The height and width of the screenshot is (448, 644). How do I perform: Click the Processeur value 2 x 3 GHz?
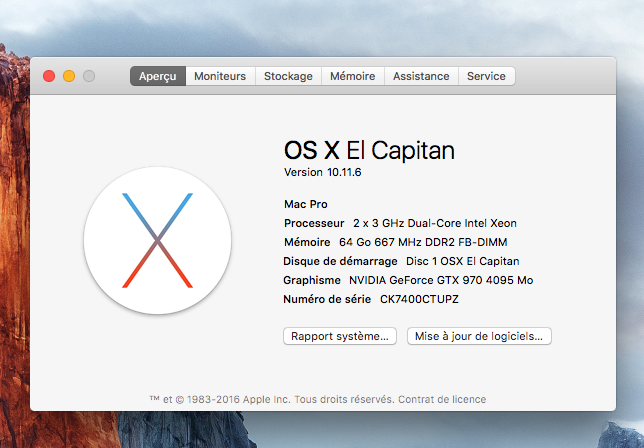coord(435,223)
